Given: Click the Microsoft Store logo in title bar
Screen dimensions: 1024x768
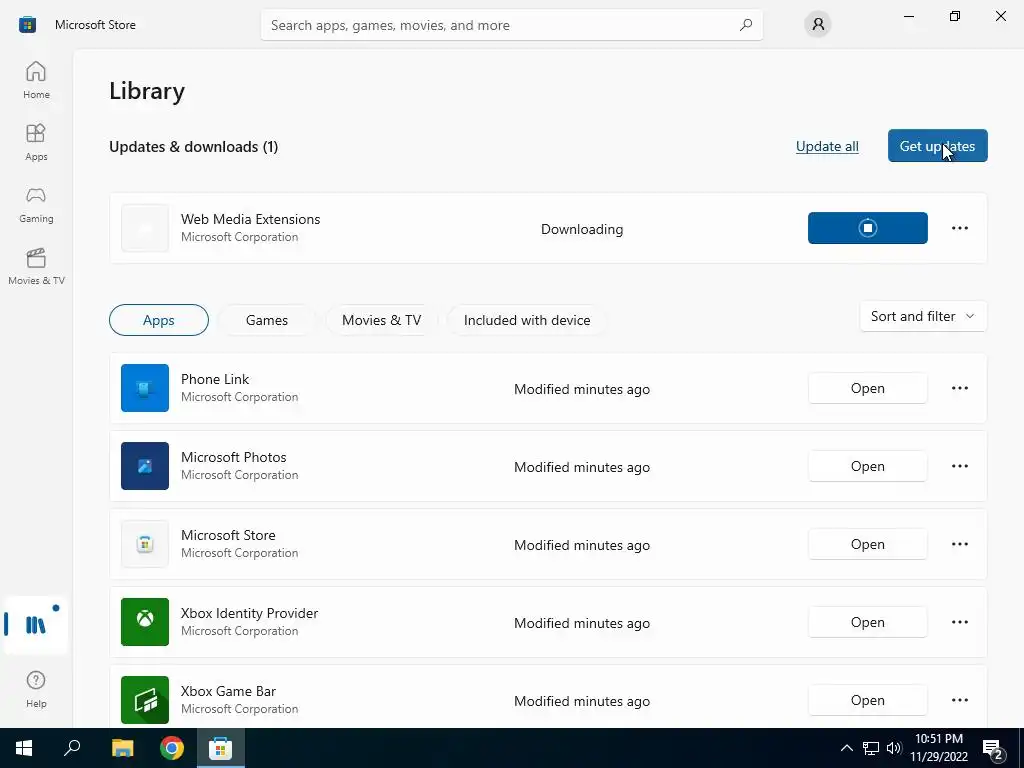Looking at the screenshot, I should [27, 25].
